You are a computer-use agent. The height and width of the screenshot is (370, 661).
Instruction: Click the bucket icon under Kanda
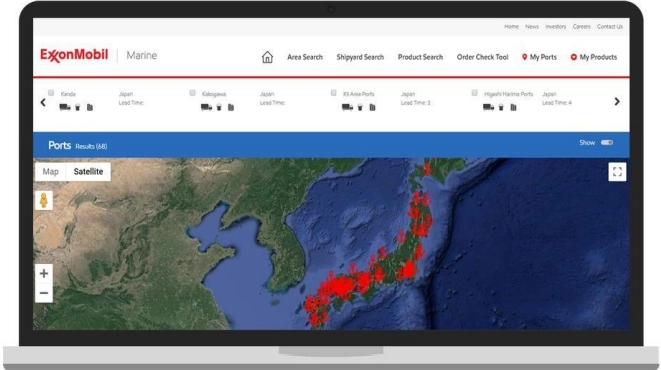coord(78,107)
